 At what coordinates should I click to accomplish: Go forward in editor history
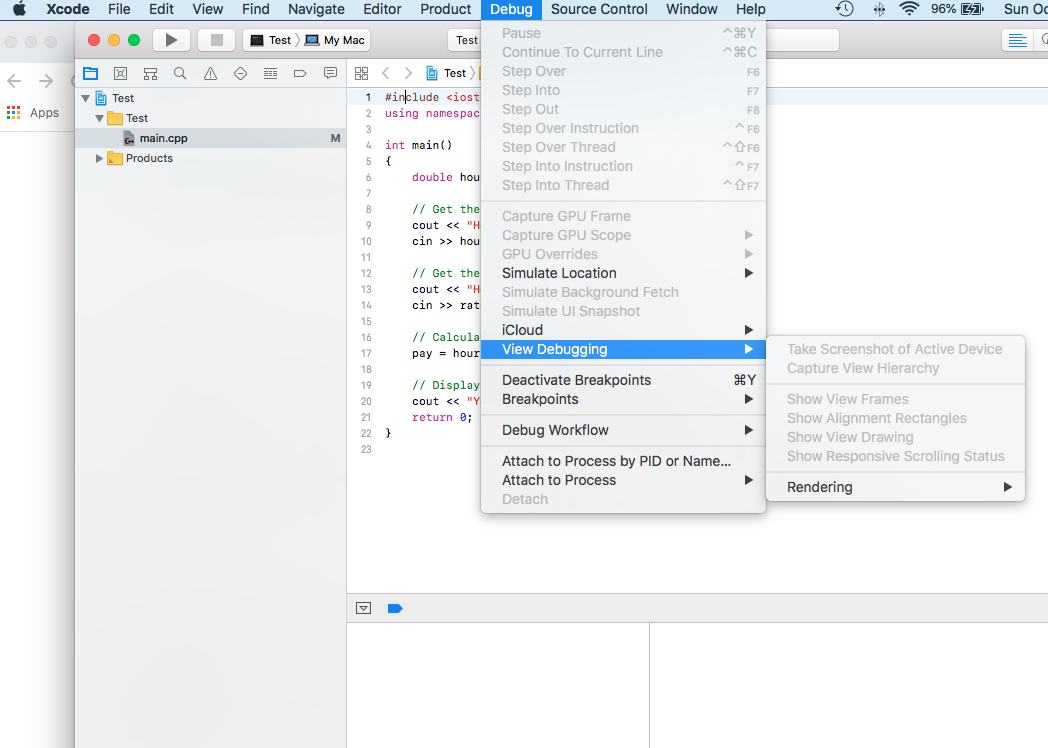click(408, 74)
